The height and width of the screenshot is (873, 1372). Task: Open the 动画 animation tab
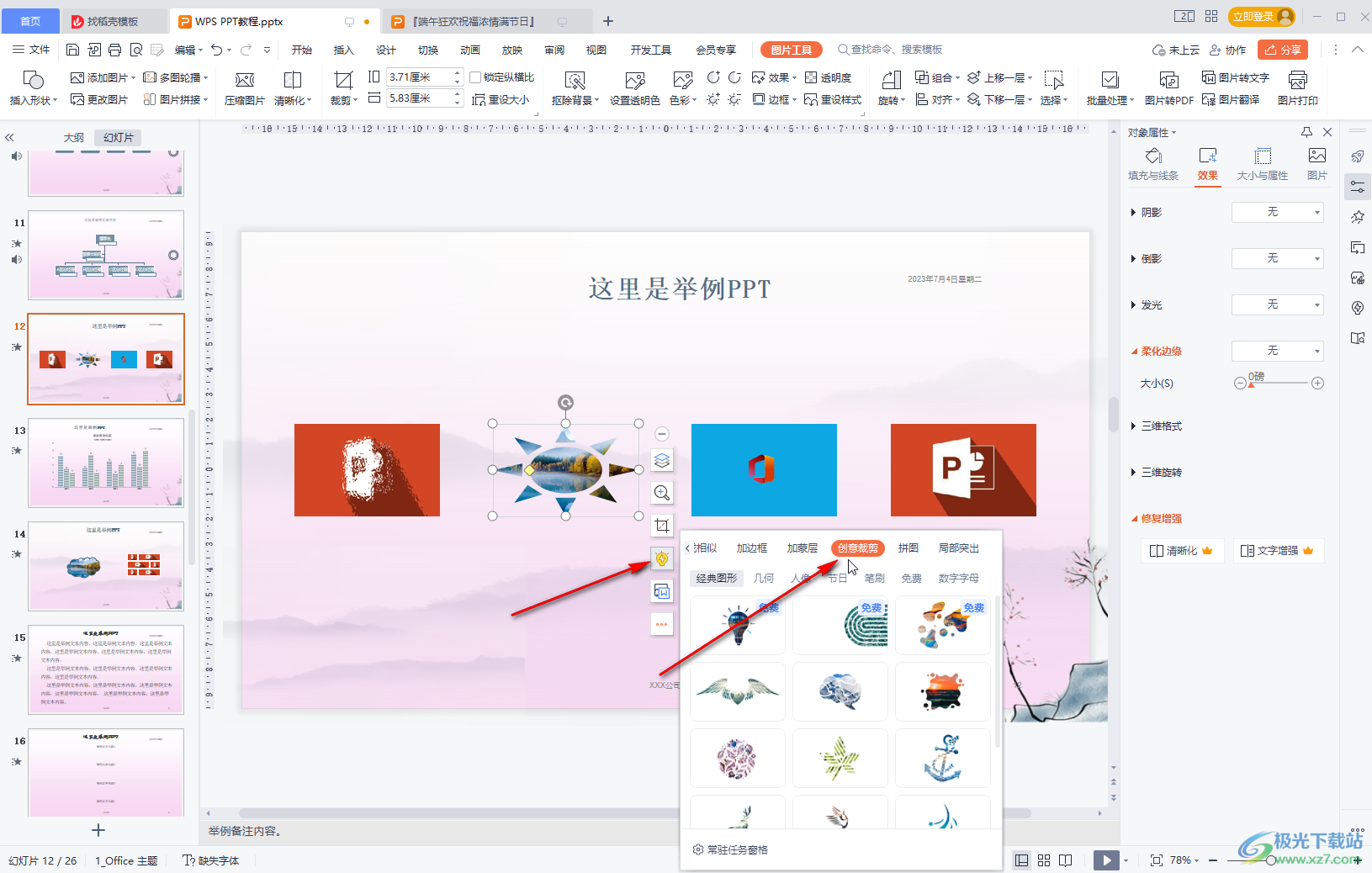(470, 50)
